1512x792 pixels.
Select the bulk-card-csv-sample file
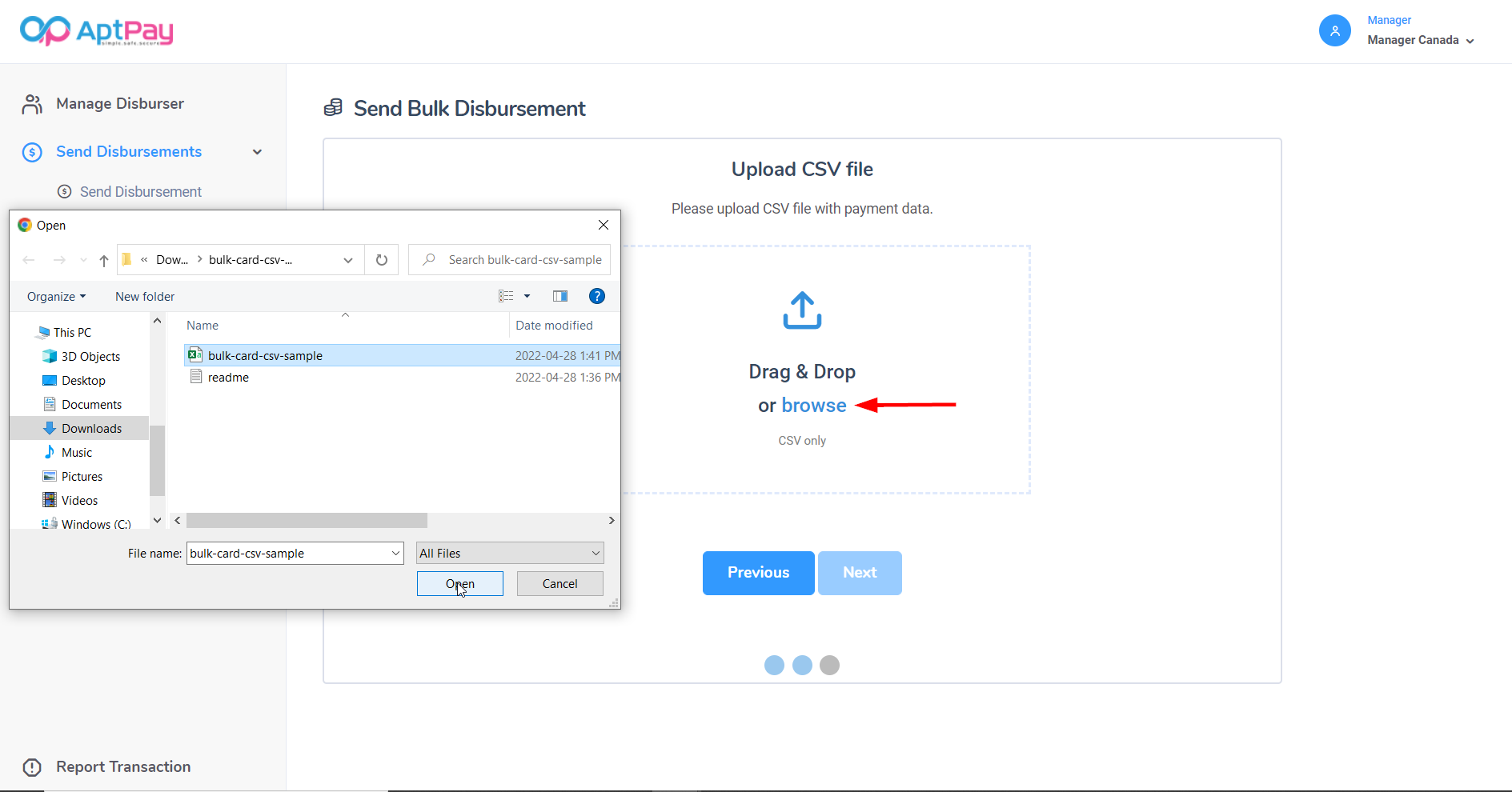[265, 356]
